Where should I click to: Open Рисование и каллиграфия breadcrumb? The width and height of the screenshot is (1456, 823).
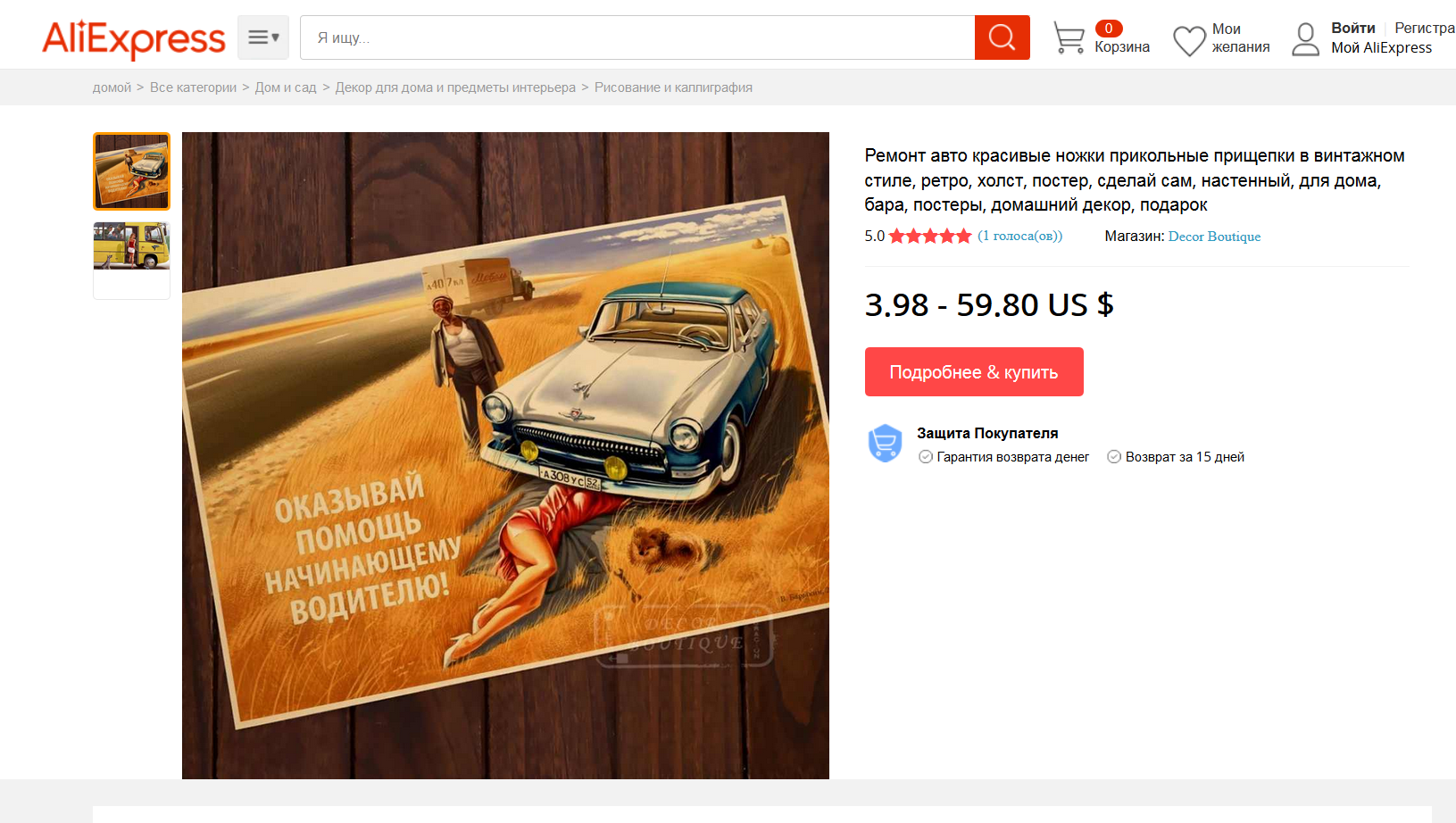pyautogui.click(x=673, y=87)
